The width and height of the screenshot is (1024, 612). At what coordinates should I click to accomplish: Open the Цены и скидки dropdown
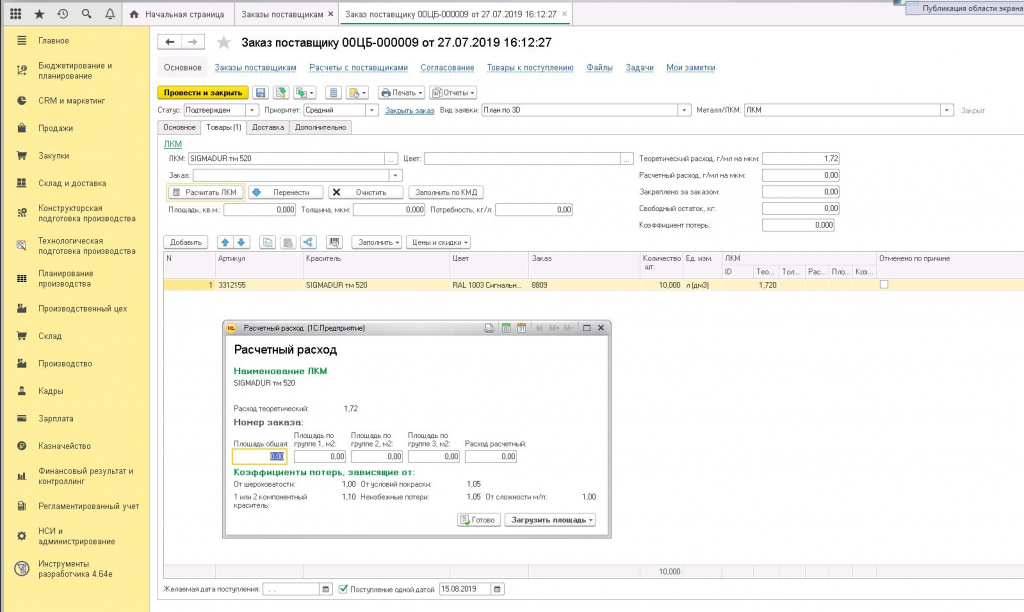tap(438, 242)
